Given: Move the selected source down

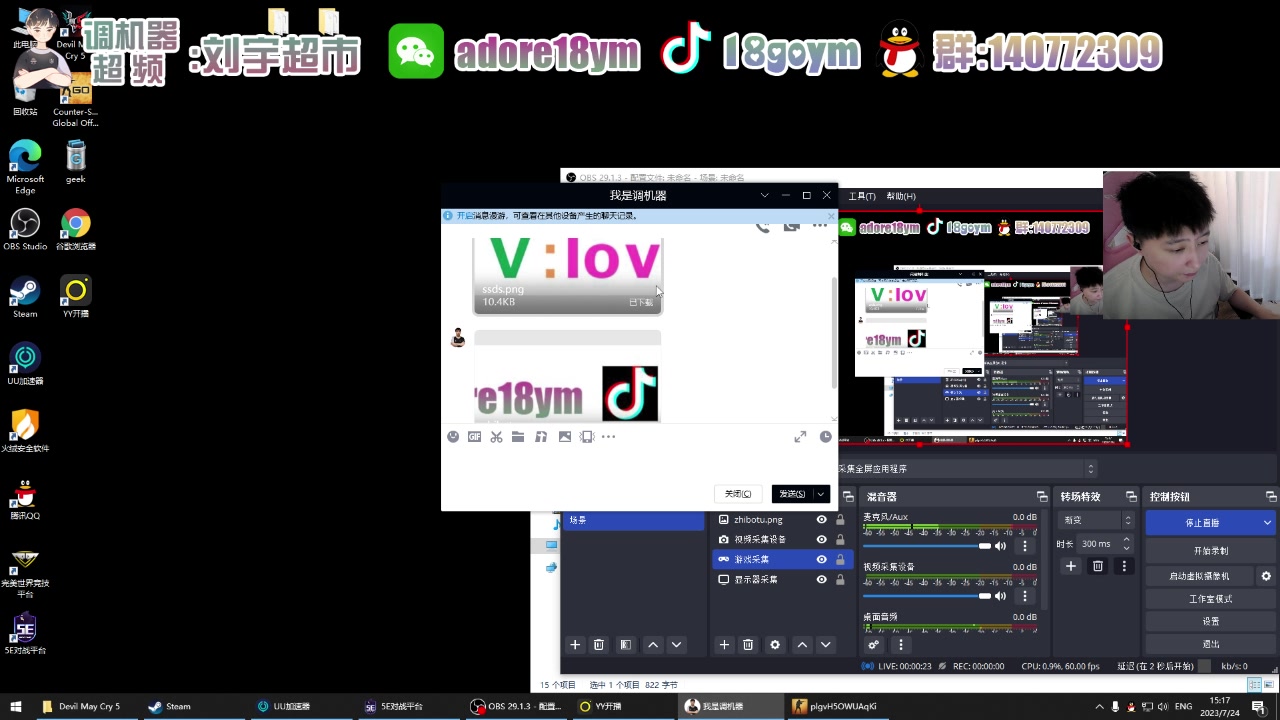Looking at the screenshot, I should click(826, 645).
